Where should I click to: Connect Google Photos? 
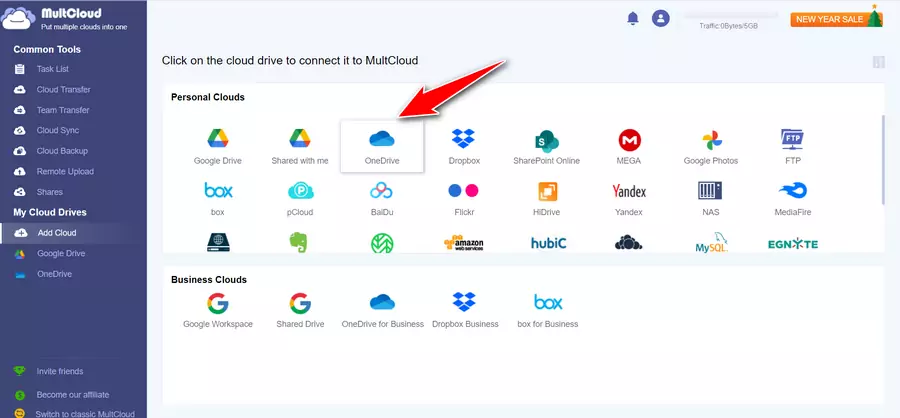tap(711, 146)
